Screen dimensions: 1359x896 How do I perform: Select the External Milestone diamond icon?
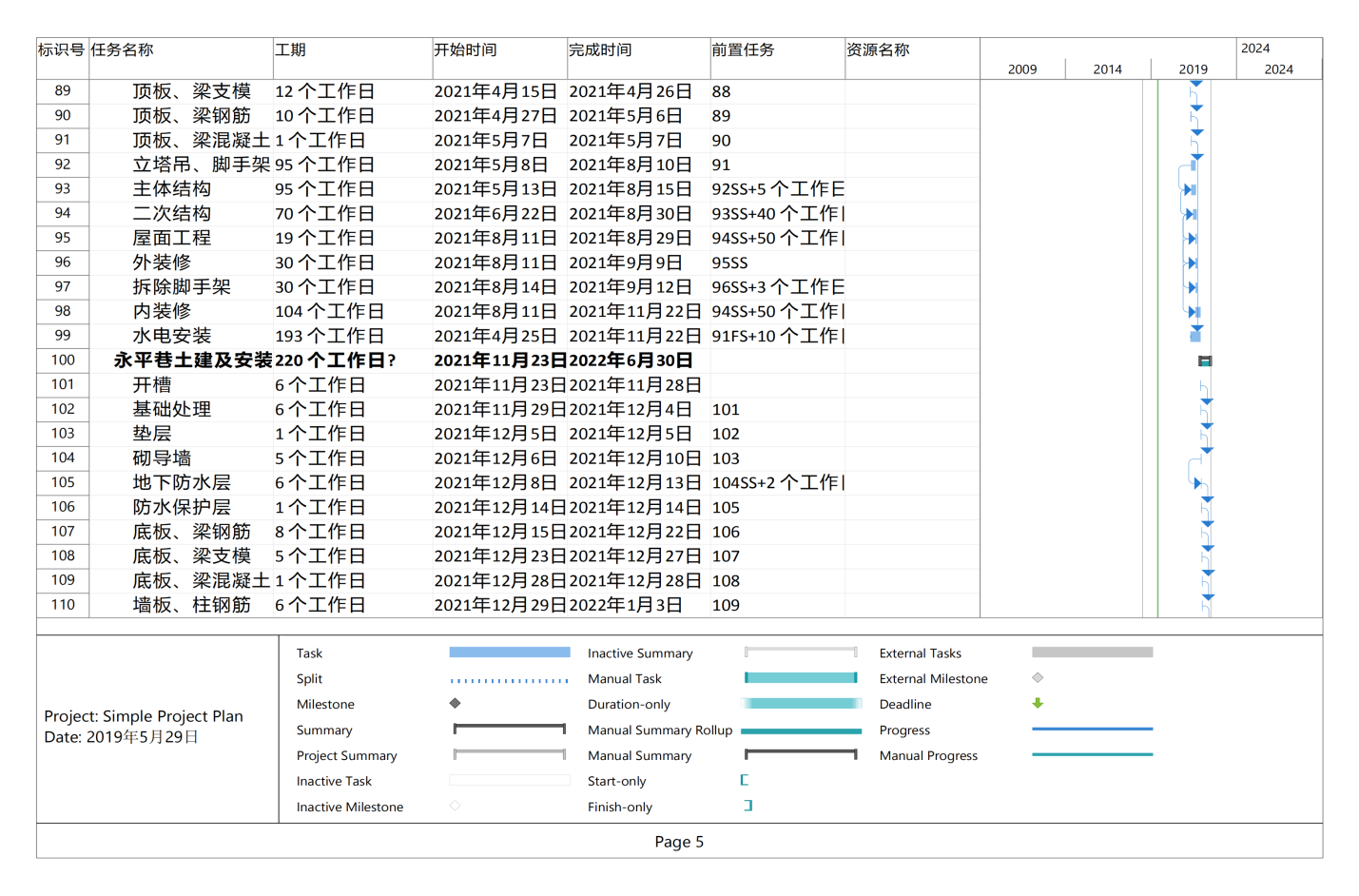click(x=1038, y=678)
